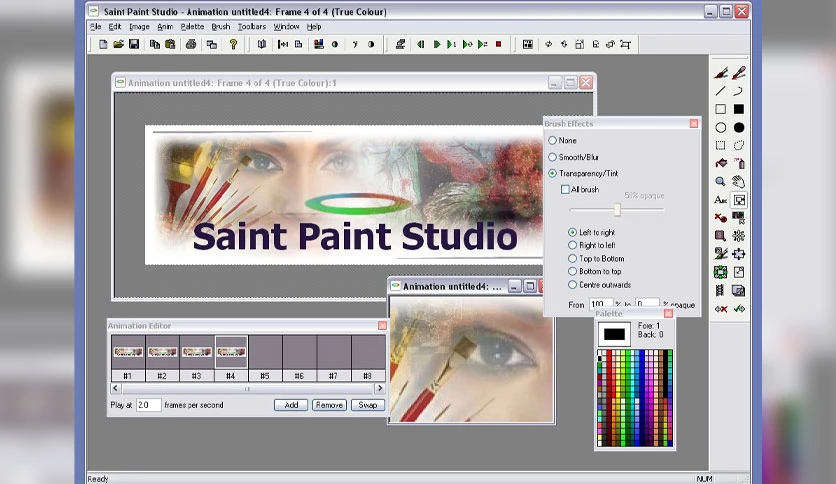Click the black foreground colour swatch

click(x=614, y=334)
